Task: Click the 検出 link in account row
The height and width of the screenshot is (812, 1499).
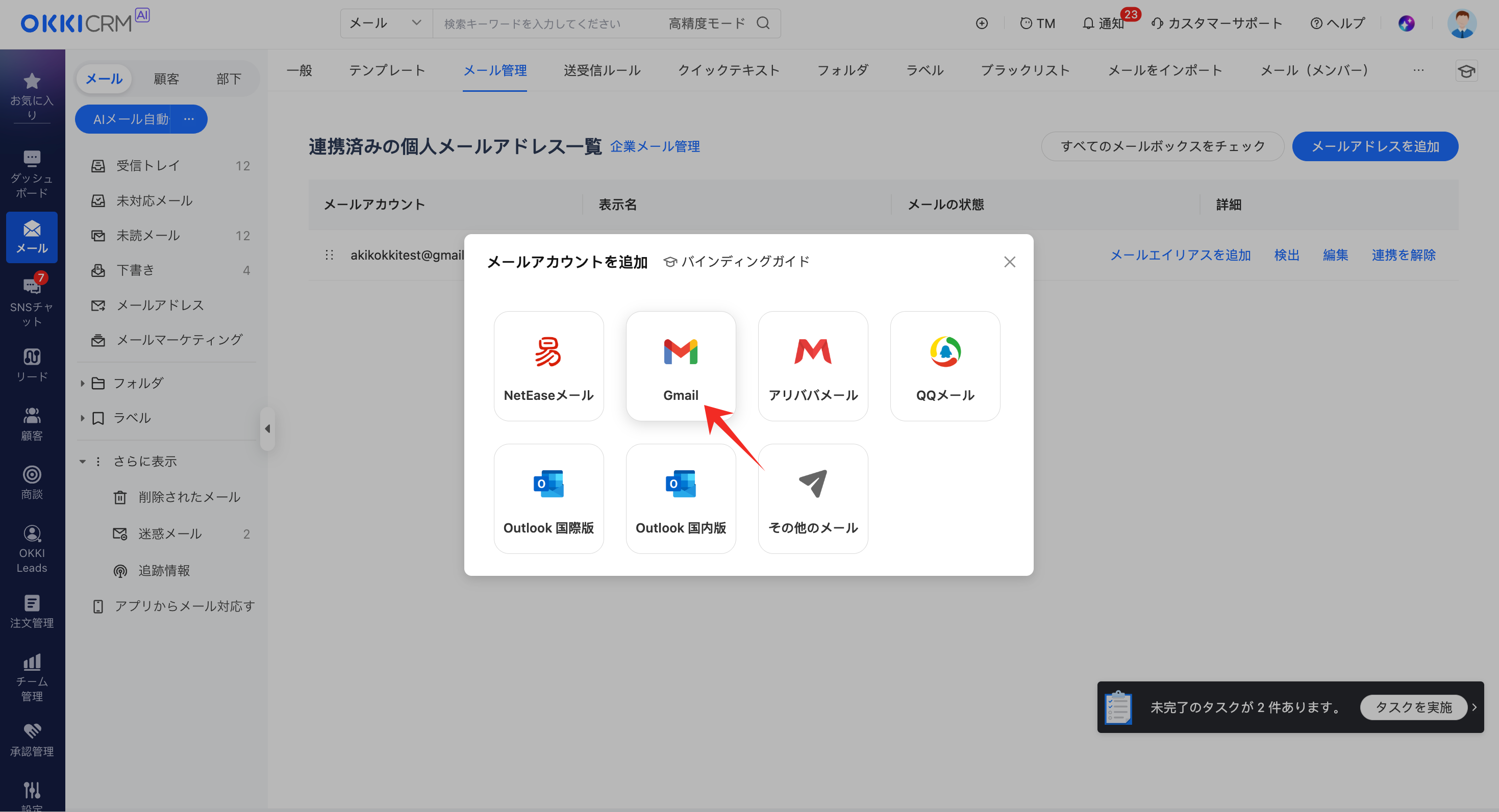Action: click(x=1286, y=256)
